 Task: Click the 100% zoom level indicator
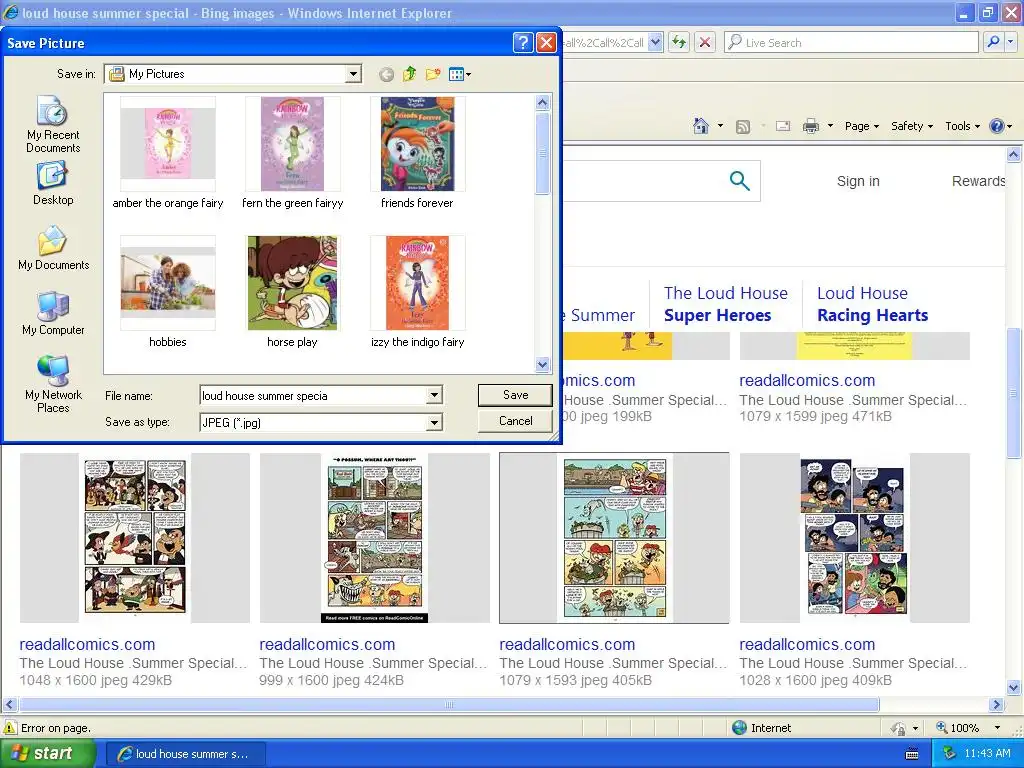(x=958, y=728)
